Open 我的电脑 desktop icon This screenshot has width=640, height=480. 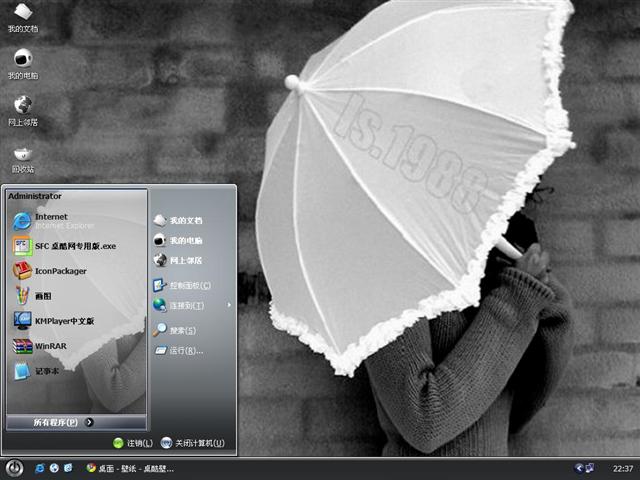23,64
